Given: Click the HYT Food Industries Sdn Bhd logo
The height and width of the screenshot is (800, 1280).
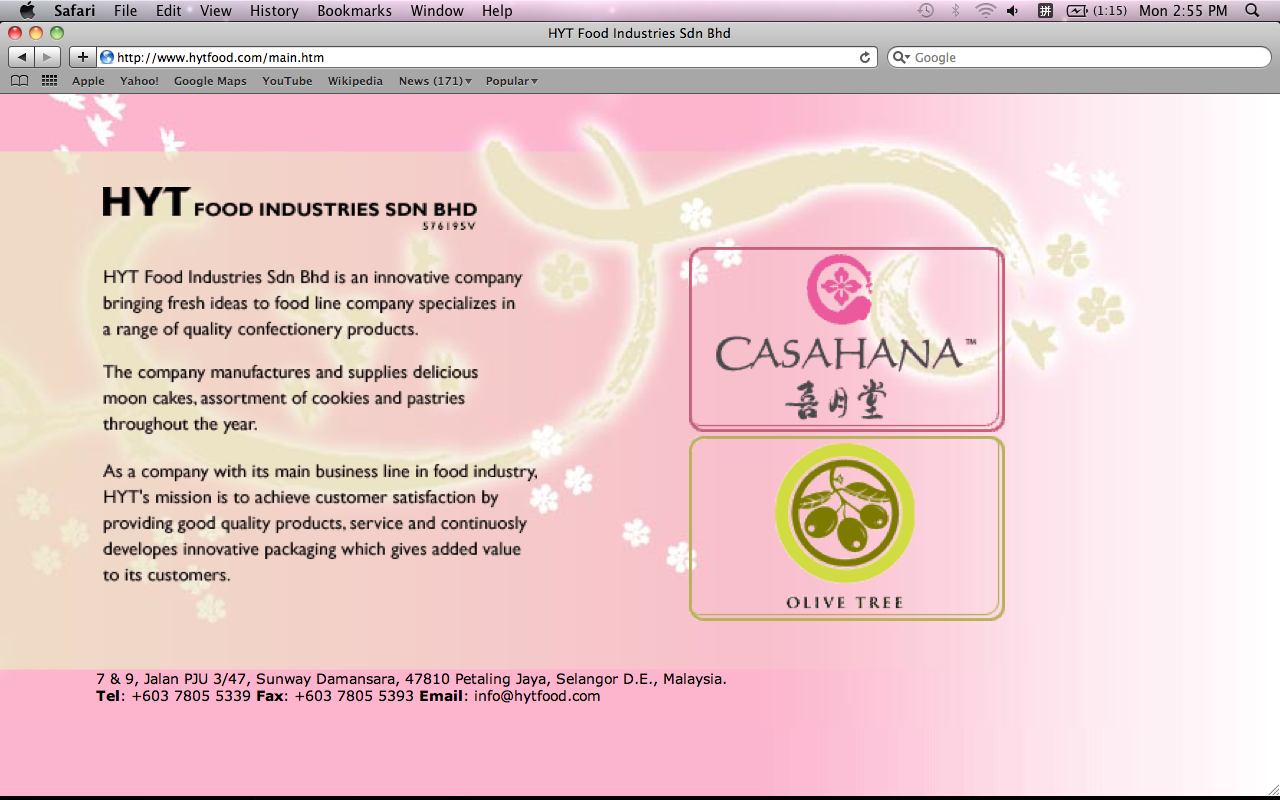Looking at the screenshot, I should tap(290, 207).
